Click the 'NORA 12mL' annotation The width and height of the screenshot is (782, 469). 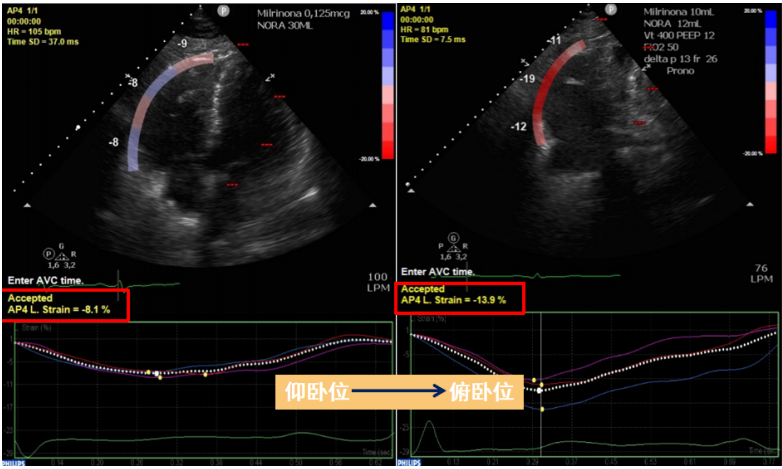click(672, 24)
